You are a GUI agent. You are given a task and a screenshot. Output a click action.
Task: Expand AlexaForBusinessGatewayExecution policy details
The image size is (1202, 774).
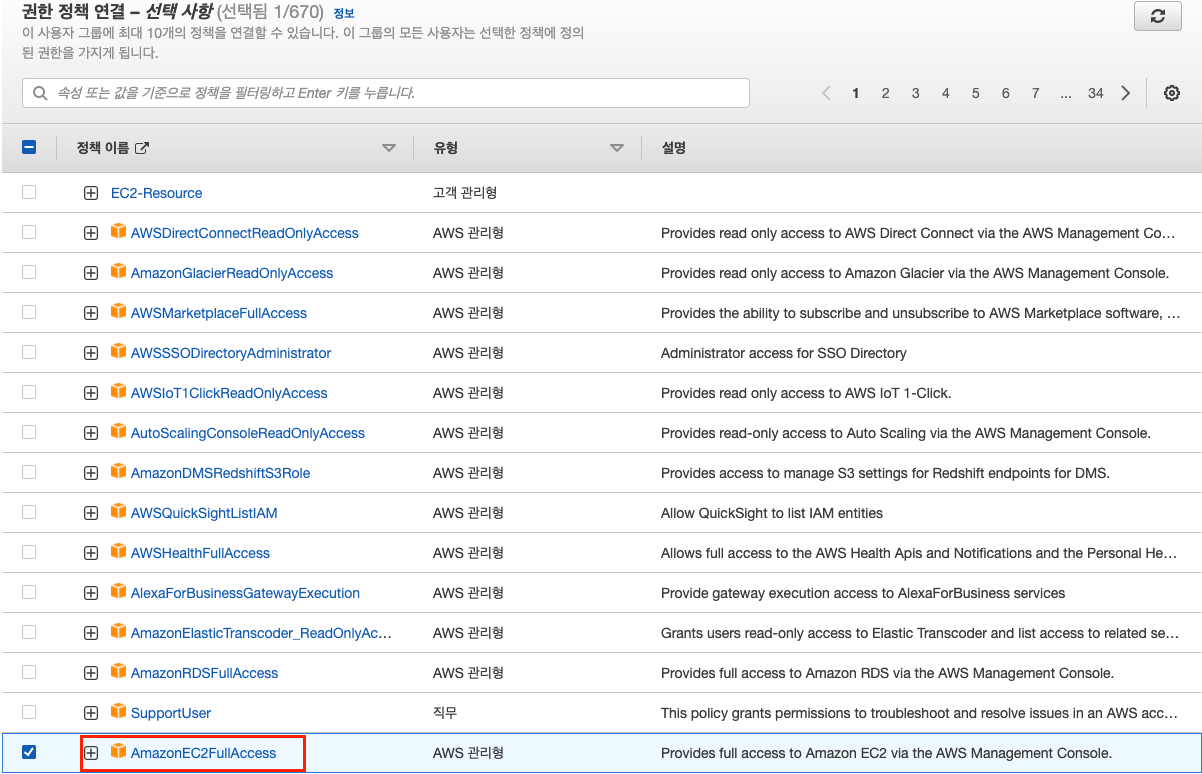pos(91,593)
